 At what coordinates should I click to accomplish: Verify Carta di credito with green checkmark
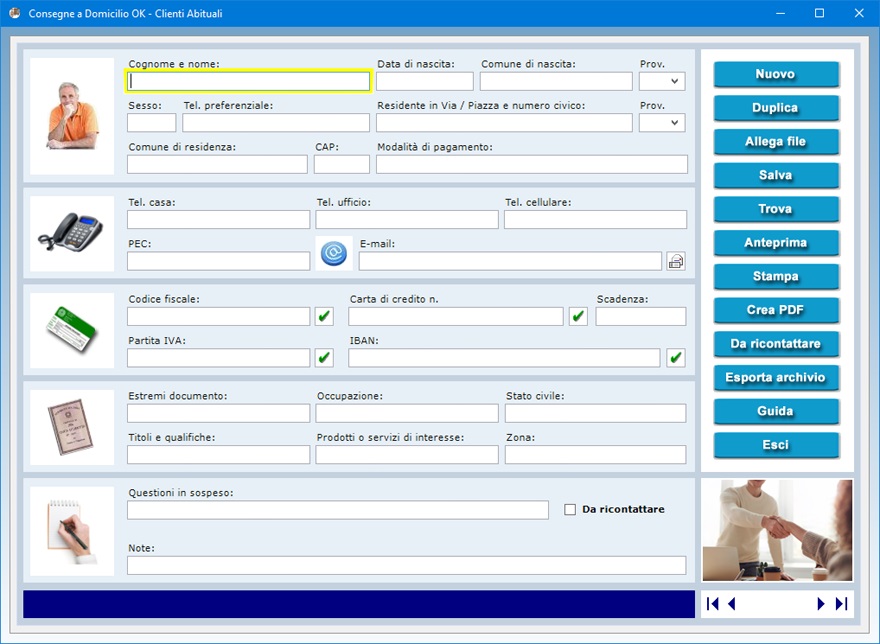(578, 317)
